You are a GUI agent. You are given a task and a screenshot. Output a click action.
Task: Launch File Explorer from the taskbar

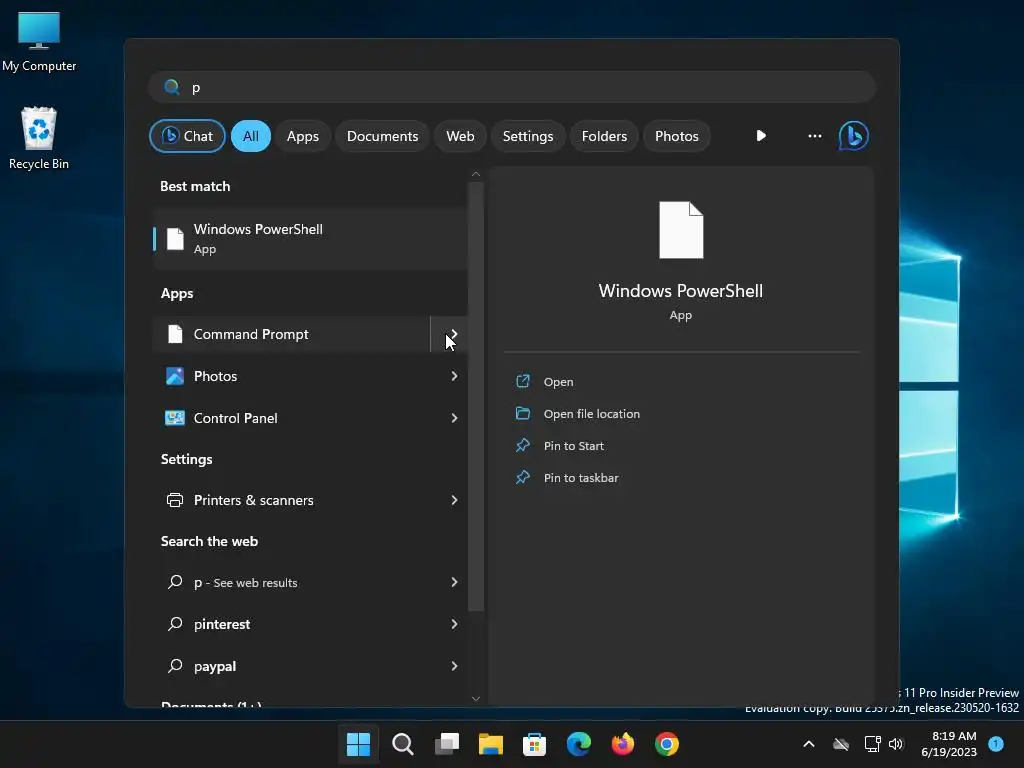(x=491, y=744)
